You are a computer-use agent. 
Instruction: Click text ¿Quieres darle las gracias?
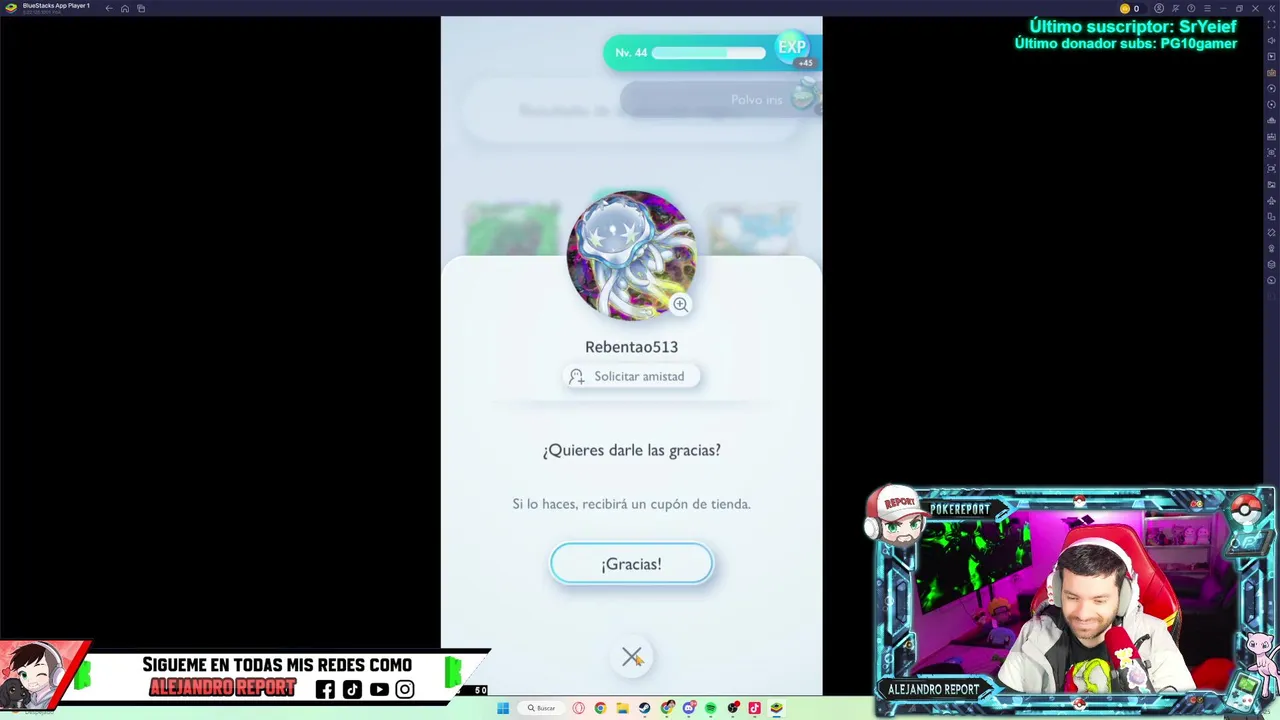point(631,451)
